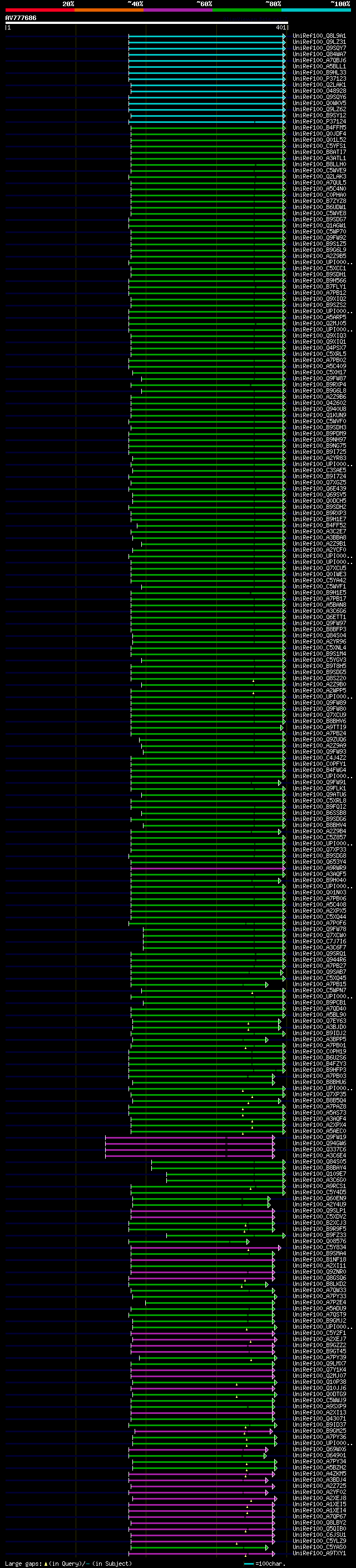This screenshot has height=1568, width=356.
Task: Click hit label UniRef100_B4FFM5
Action: tap(319, 127)
